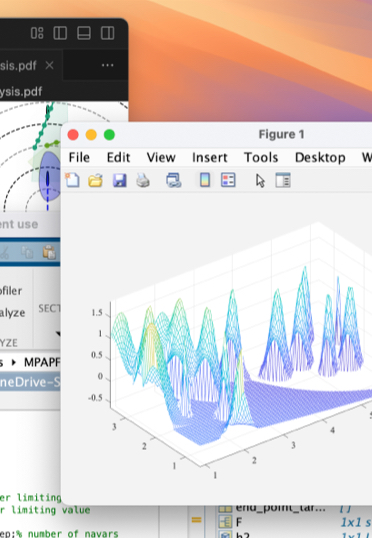Select end_point_tar variable in Workspace
The width and height of the screenshot is (372, 538).
pos(280,508)
